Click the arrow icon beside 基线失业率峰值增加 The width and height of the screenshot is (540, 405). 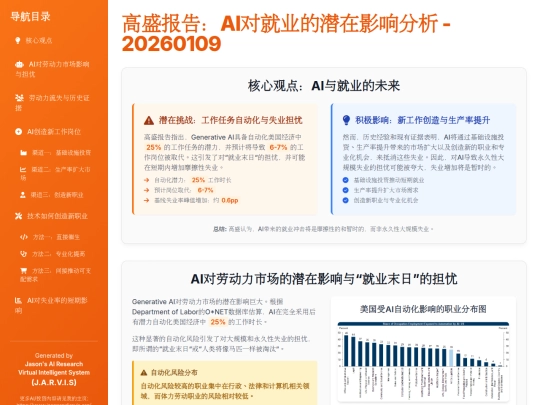pyautogui.click(x=147, y=200)
